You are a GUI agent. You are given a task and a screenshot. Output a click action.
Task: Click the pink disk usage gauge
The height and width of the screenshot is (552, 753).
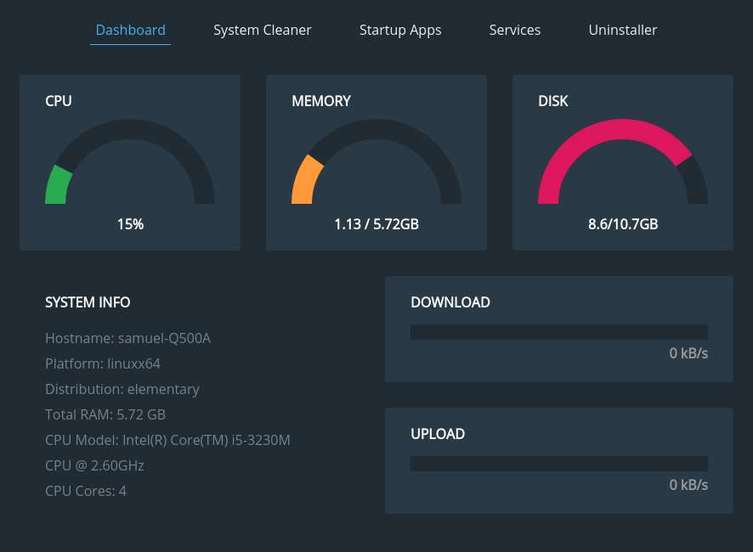click(622, 165)
